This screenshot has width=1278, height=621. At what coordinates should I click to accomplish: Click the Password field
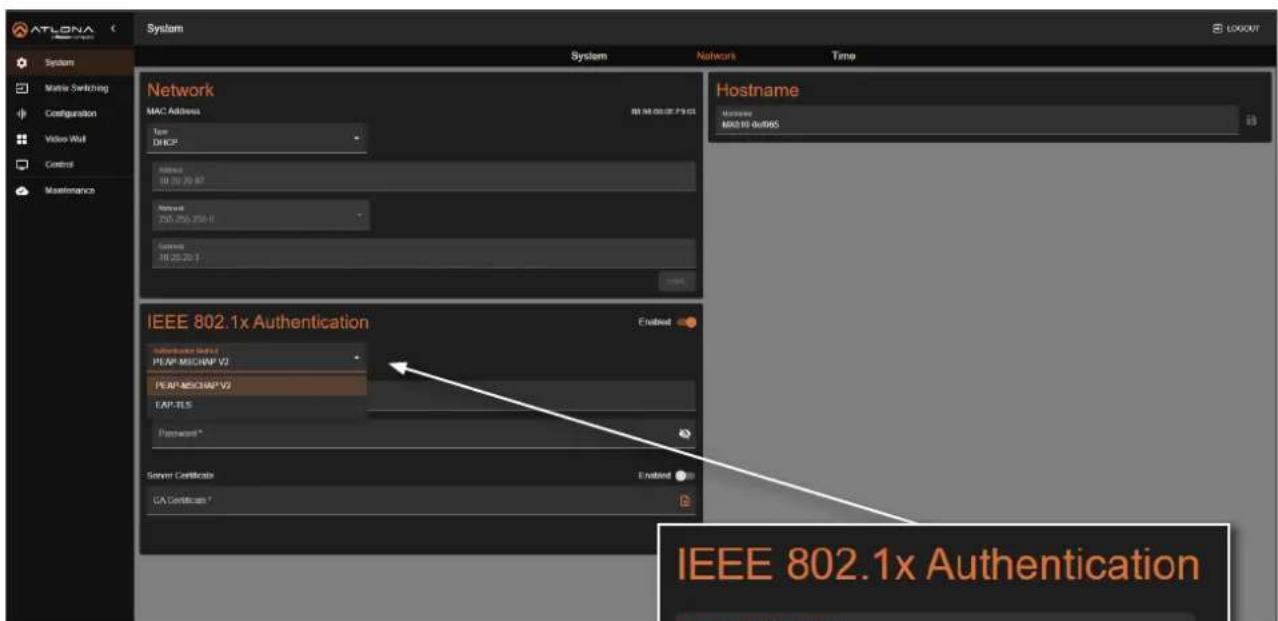click(x=422, y=433)
